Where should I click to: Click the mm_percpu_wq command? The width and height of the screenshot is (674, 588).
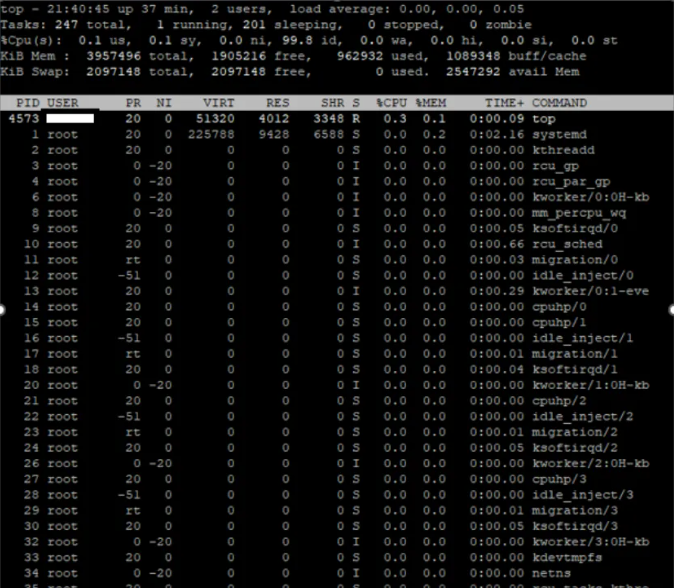coord(579,213)
